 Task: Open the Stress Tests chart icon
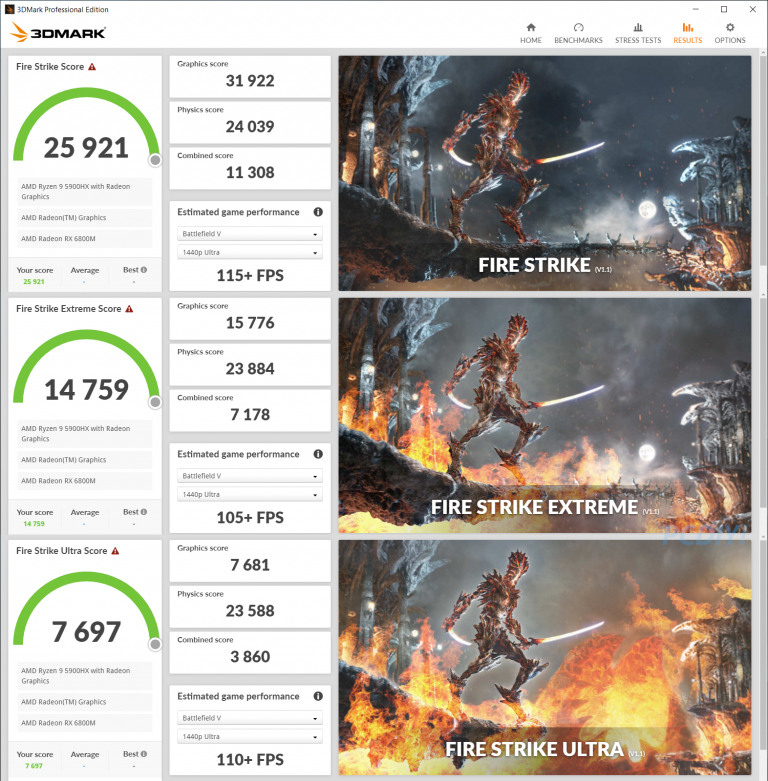tap(638, 27)
